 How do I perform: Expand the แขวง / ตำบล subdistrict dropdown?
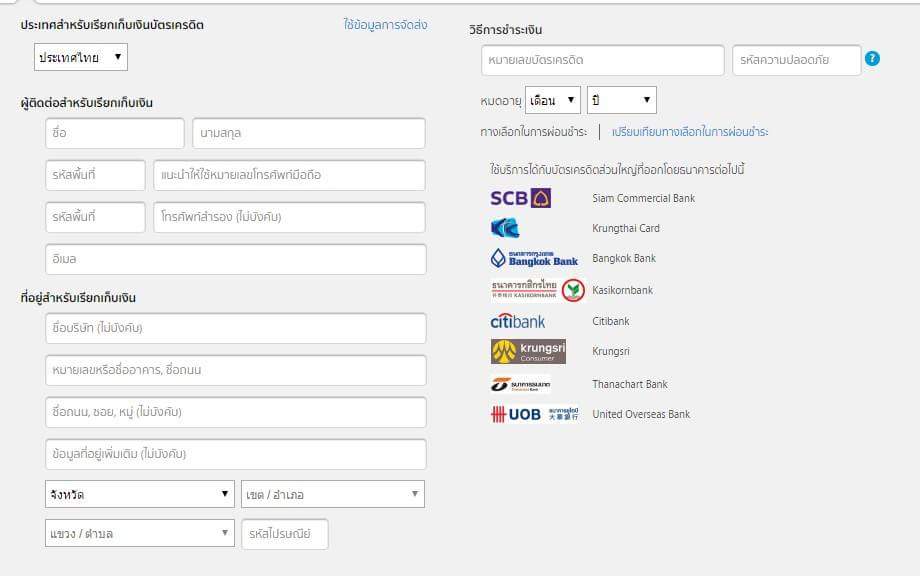tap(140, 534)
